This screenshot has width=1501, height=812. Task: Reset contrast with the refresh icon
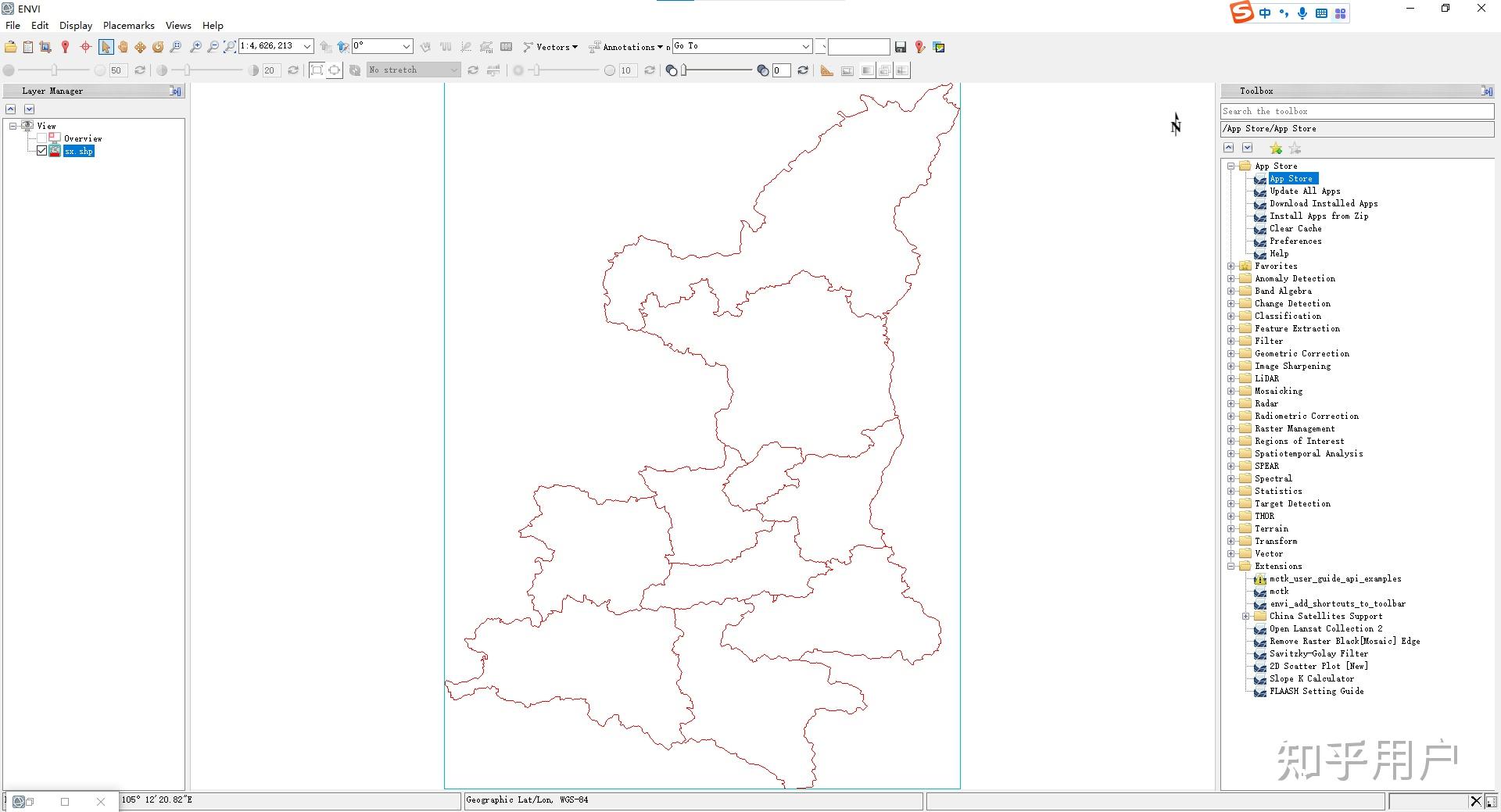coord(293,70)
